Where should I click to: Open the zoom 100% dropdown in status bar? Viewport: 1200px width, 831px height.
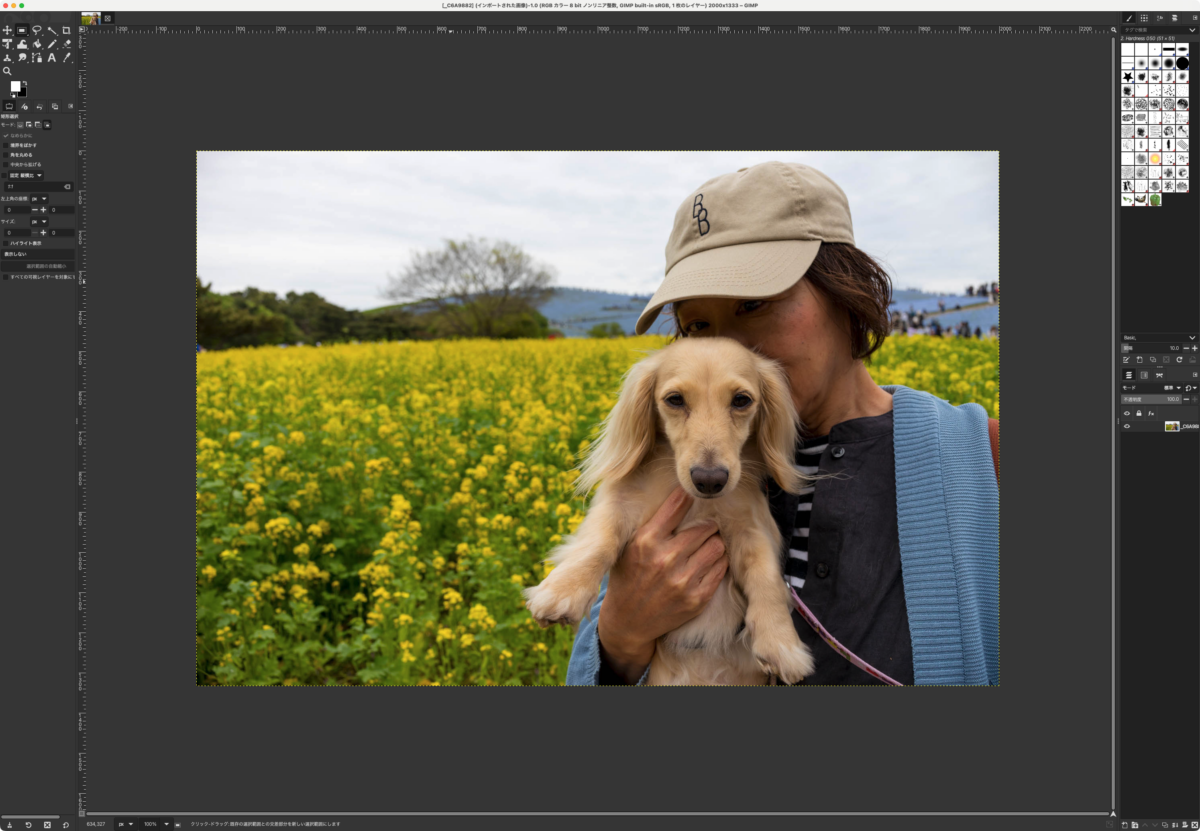coord(155,824)
